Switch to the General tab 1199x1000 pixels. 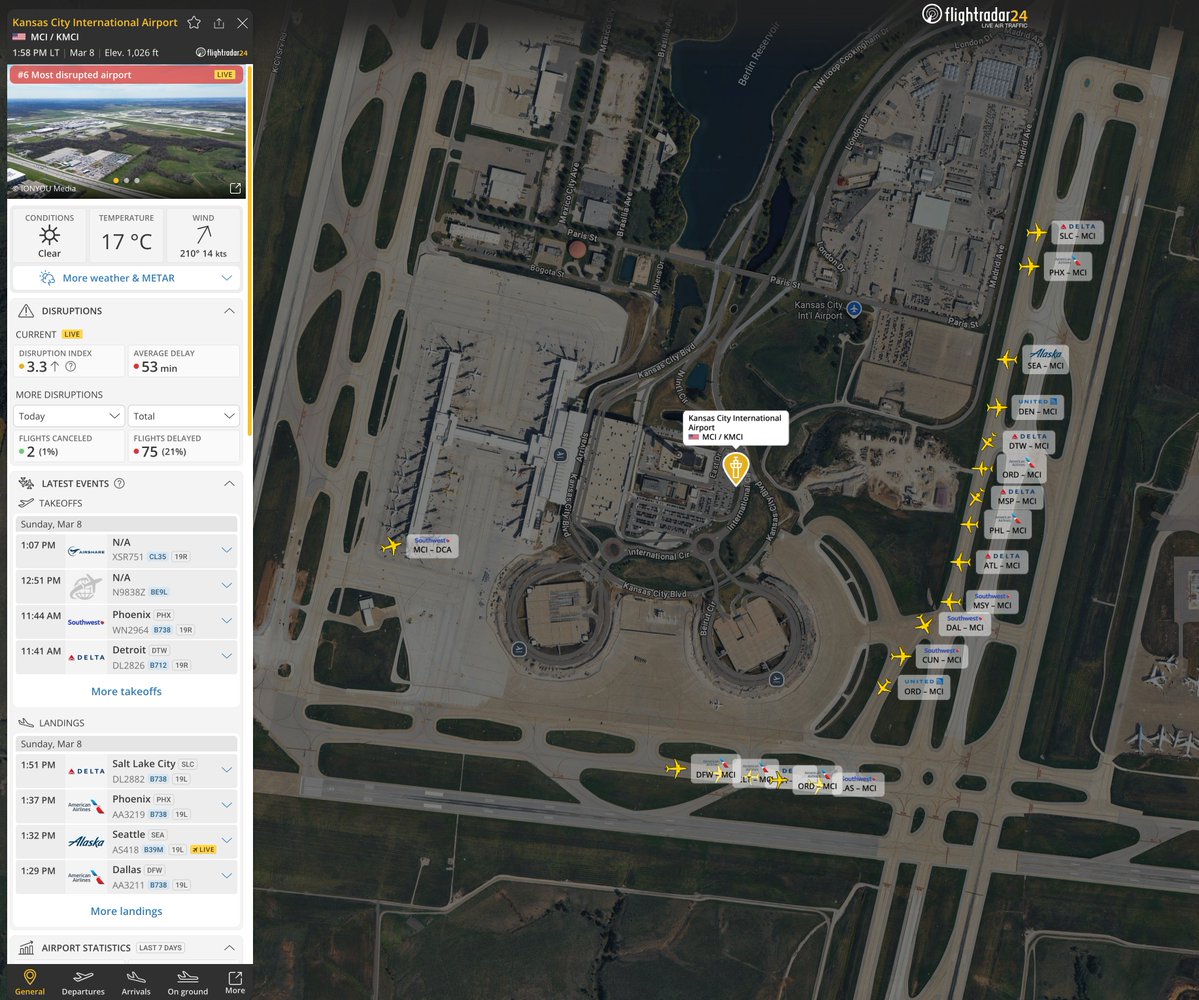(30, 982)
